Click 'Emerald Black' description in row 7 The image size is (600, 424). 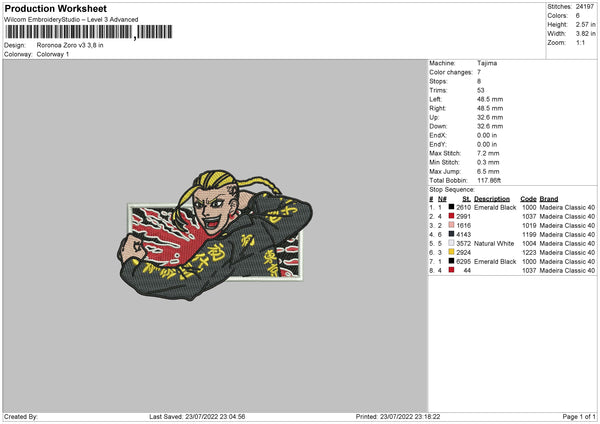495,261
